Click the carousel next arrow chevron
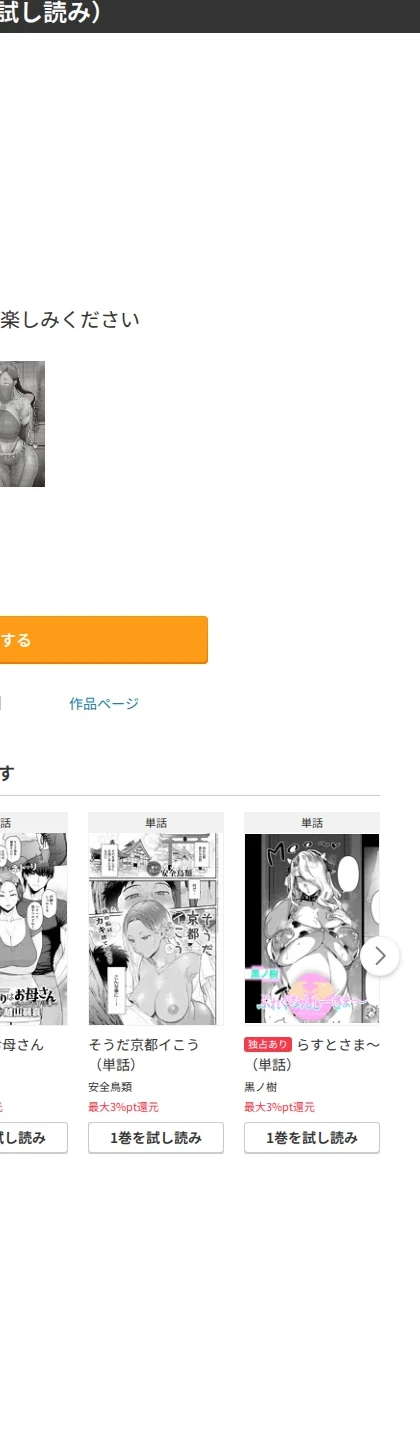The width and height of the screenshot is (420, 1429). pyautogui.click(x=380, y=956)
